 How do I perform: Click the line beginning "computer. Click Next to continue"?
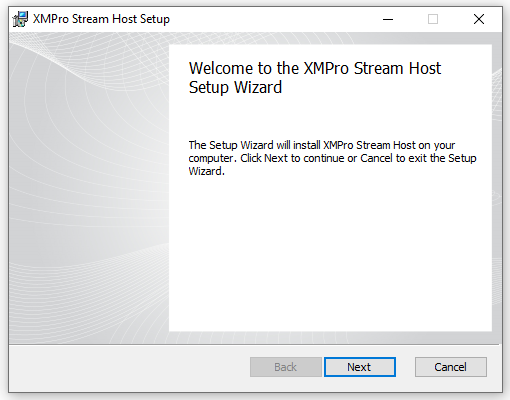[x=332, y=158]
